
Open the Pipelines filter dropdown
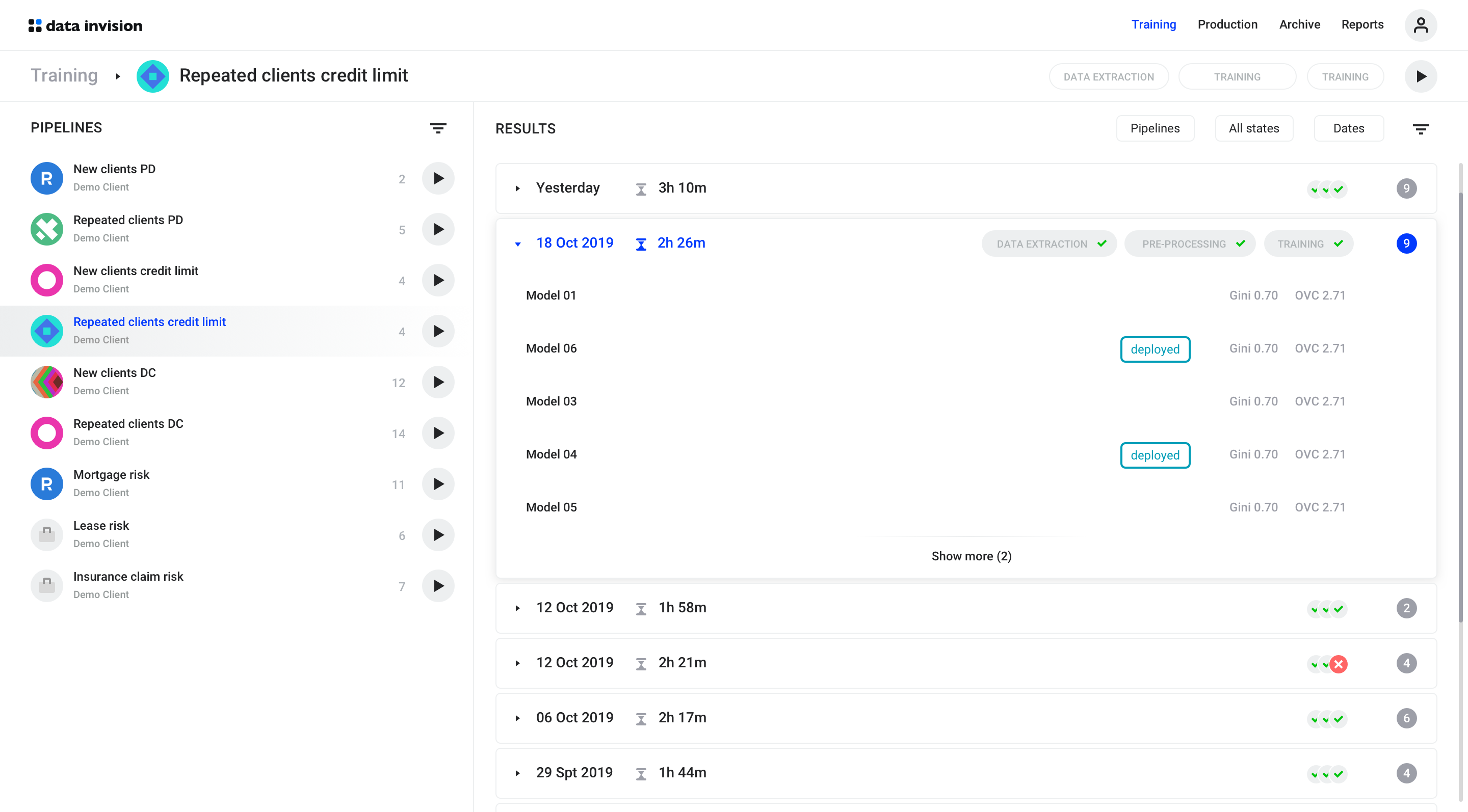1155,129
